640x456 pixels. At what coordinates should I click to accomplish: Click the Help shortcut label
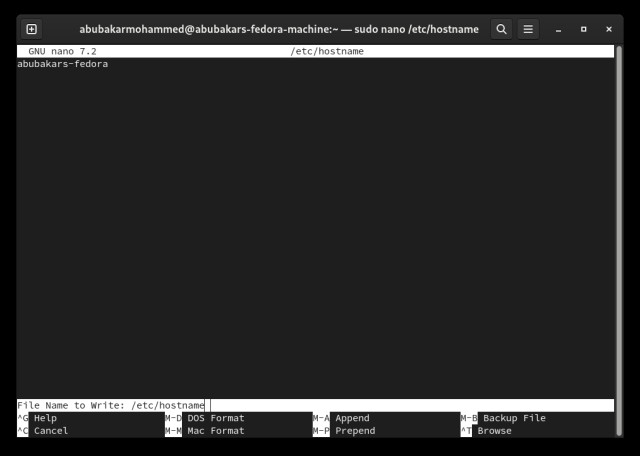(x=45, y=418)
